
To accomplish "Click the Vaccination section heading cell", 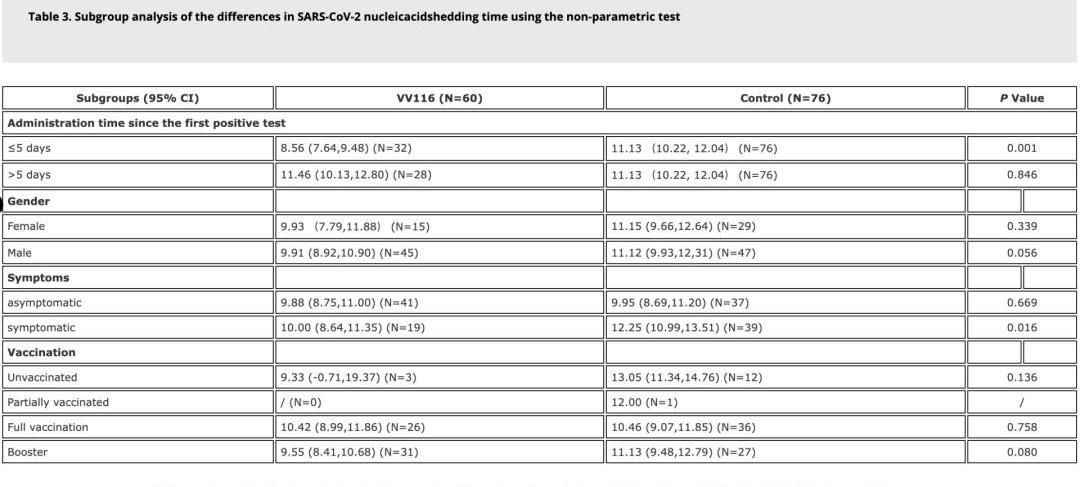I will pos(41,352).
